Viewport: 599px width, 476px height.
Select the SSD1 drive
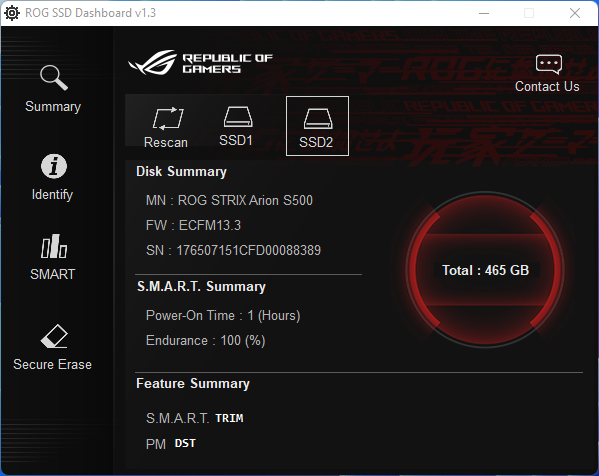pyautogui.click(x=236, y=126)
